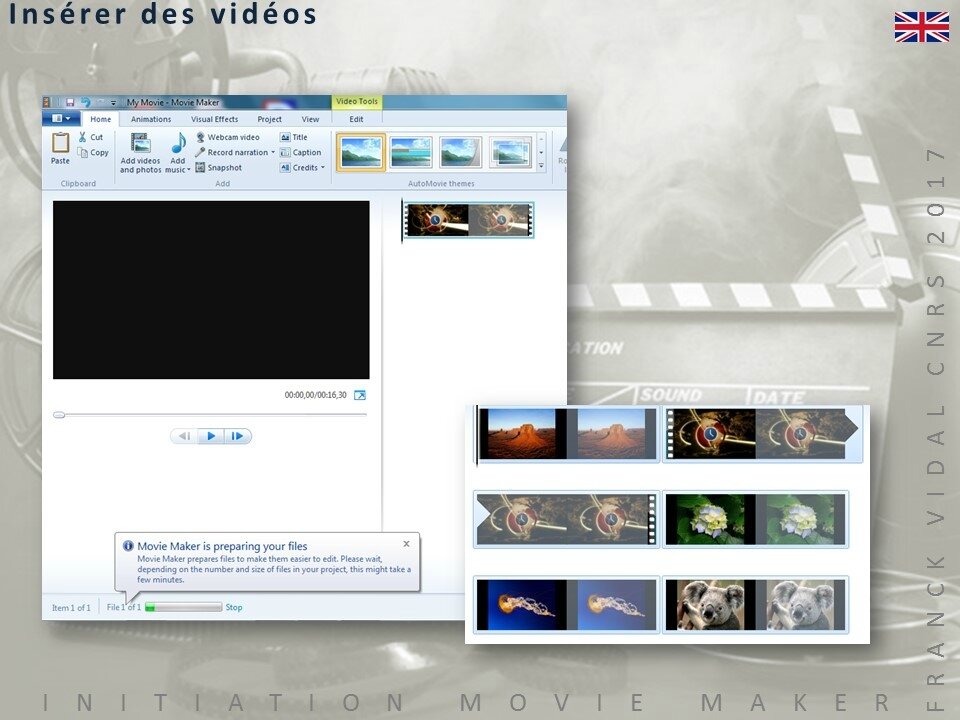Add Credits to the movie
960x720 pixels.
coord(299,167)
